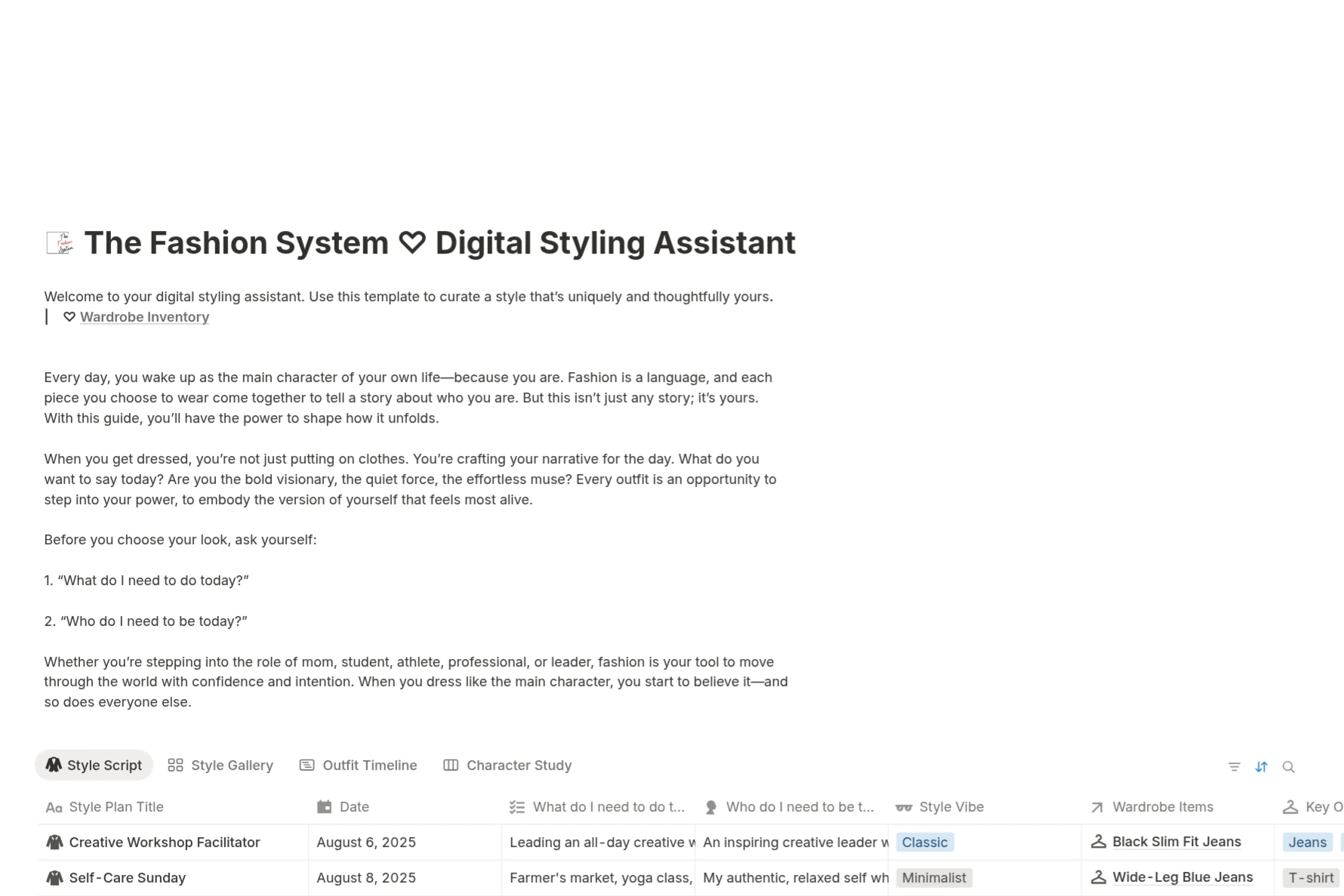
Task: Select the Character Study tab
Action: pyautogui.click(x=507, y=765)
